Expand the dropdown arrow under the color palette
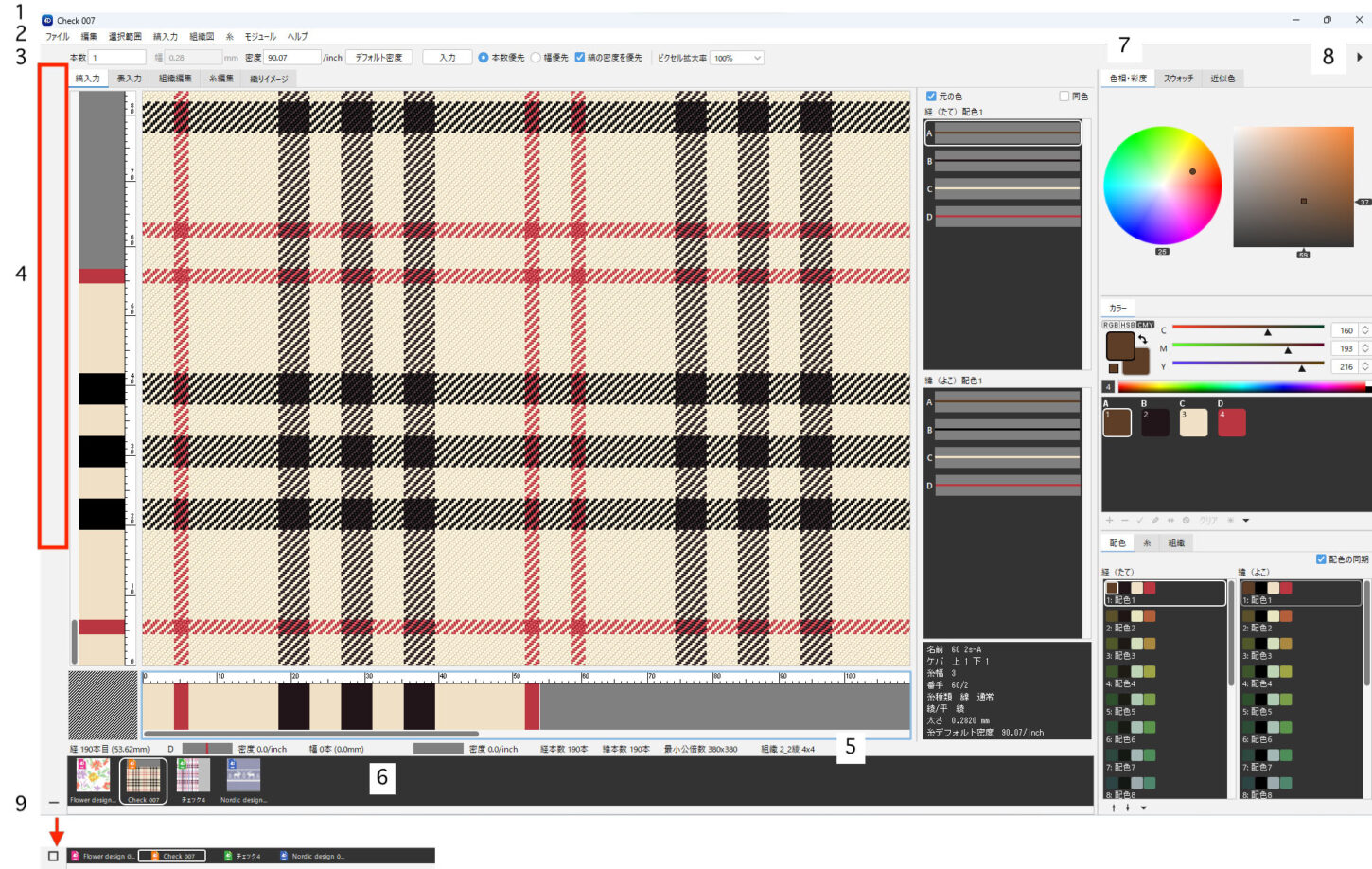 coord(1246,521)
